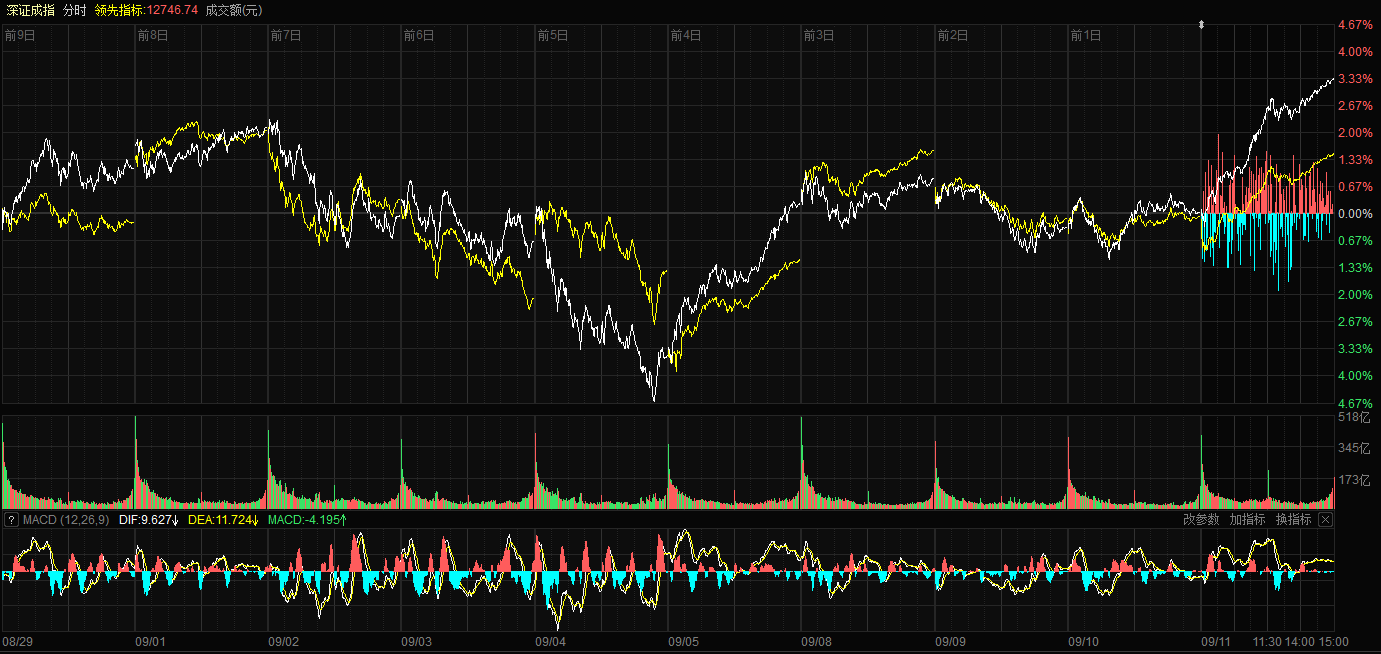Click the red 3.33% axis label
Viewport: 1381px width, 654px height.
coord(1355,79)
